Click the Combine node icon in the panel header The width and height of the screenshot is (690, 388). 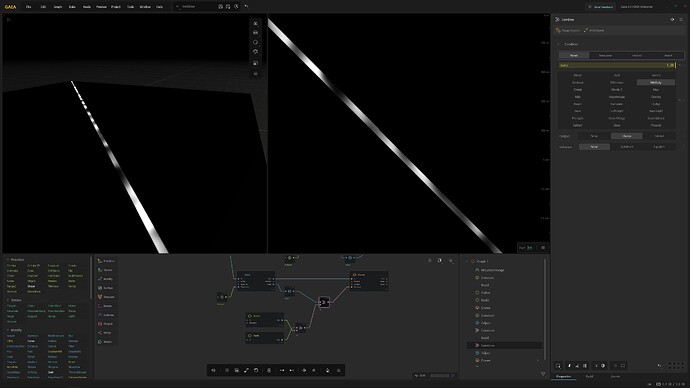click(x=558, y=19)
